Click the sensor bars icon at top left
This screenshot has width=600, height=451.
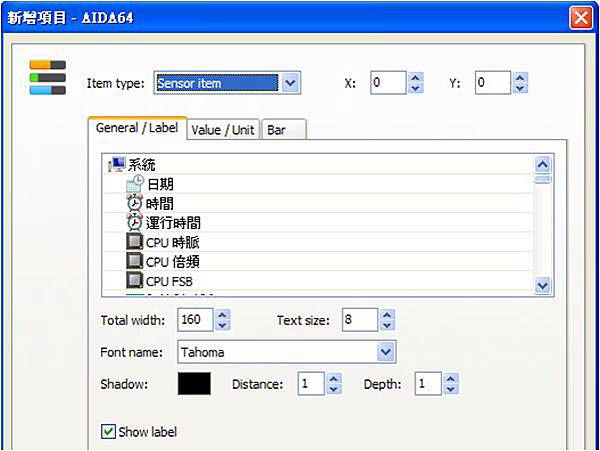(x=48, y=78)
